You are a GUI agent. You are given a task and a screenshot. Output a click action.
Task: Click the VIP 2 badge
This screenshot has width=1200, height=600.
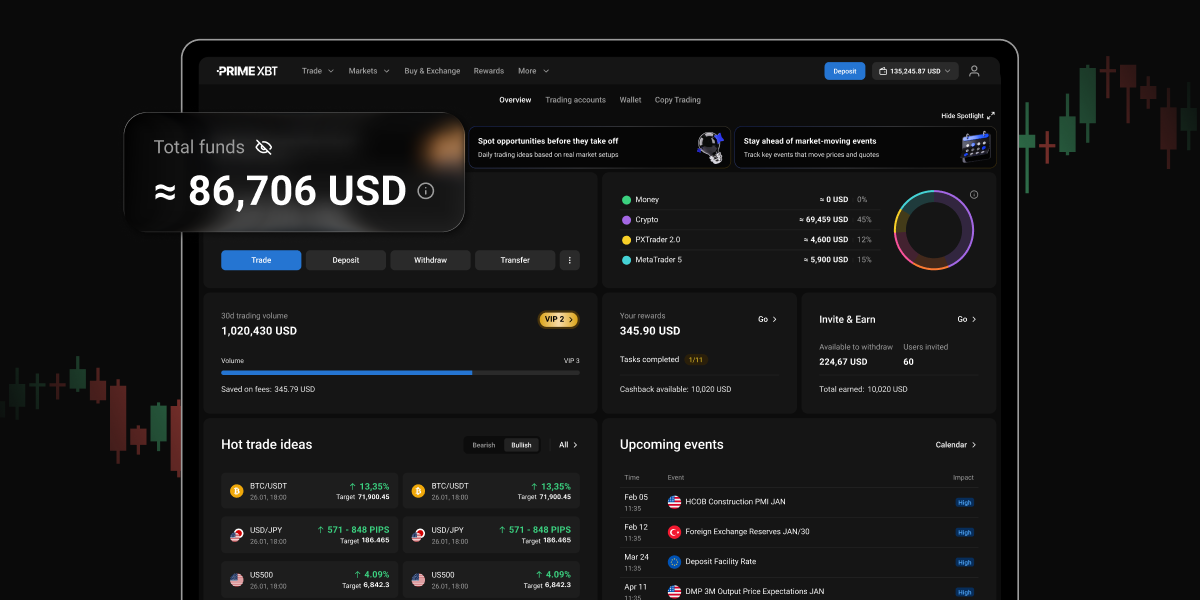[x=559, y=320]
